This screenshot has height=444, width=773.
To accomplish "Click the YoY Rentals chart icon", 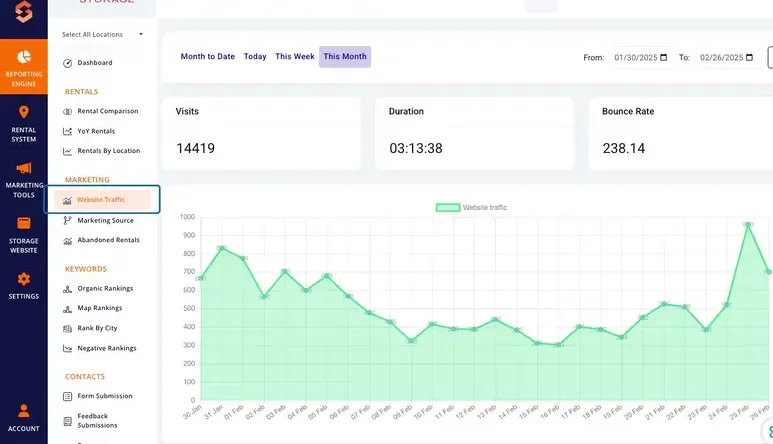I will [68, 131].
